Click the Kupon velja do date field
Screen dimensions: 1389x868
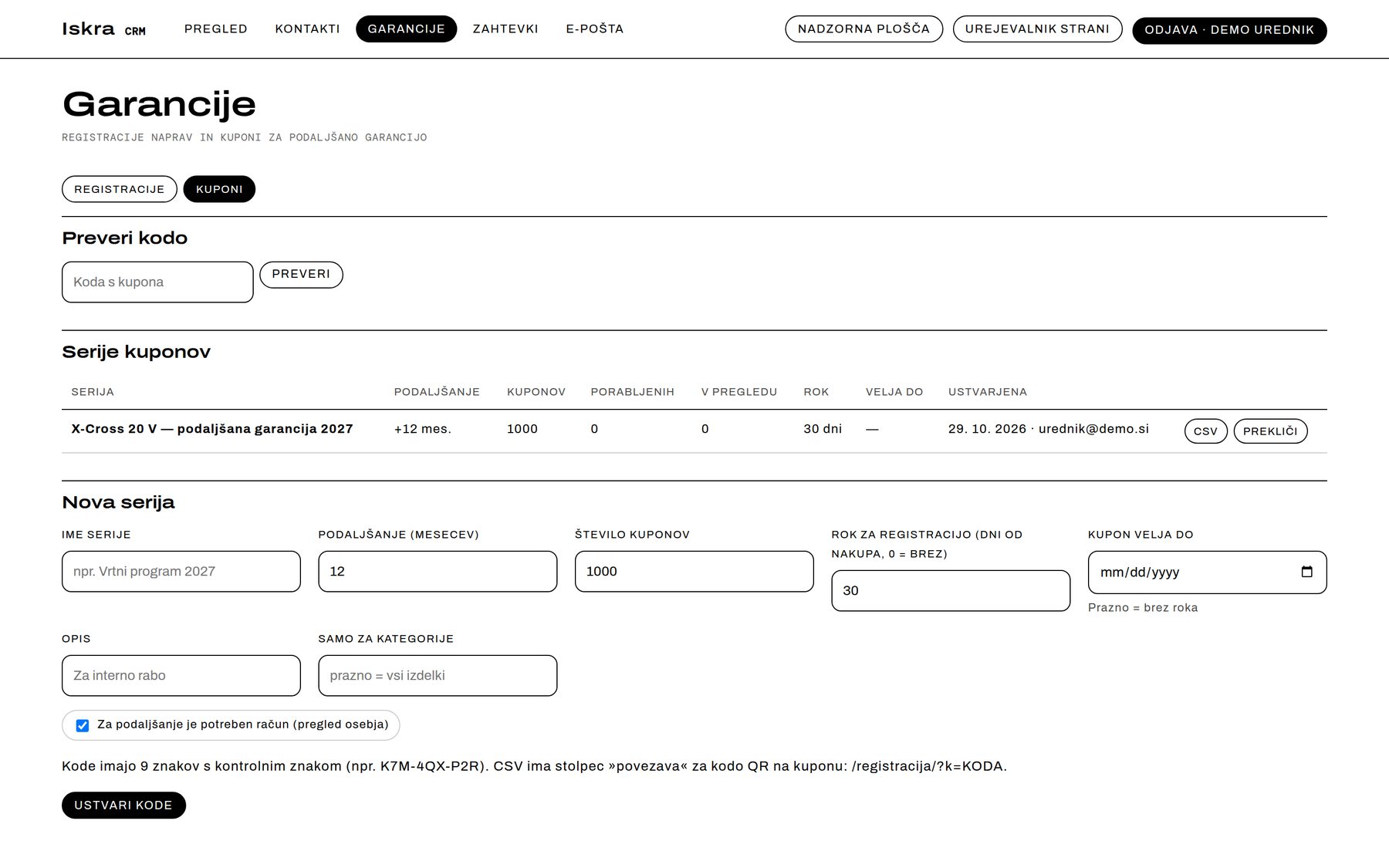point(1208,572)
